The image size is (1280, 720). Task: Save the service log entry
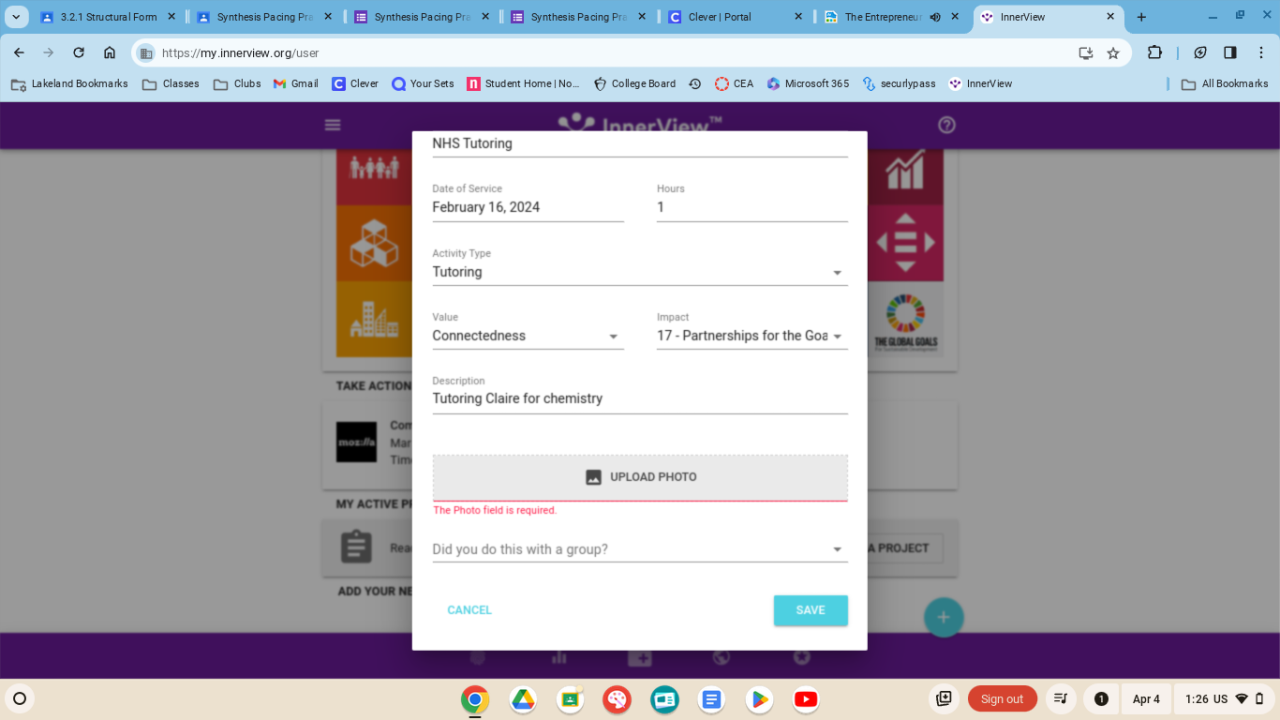coord(811,610)
